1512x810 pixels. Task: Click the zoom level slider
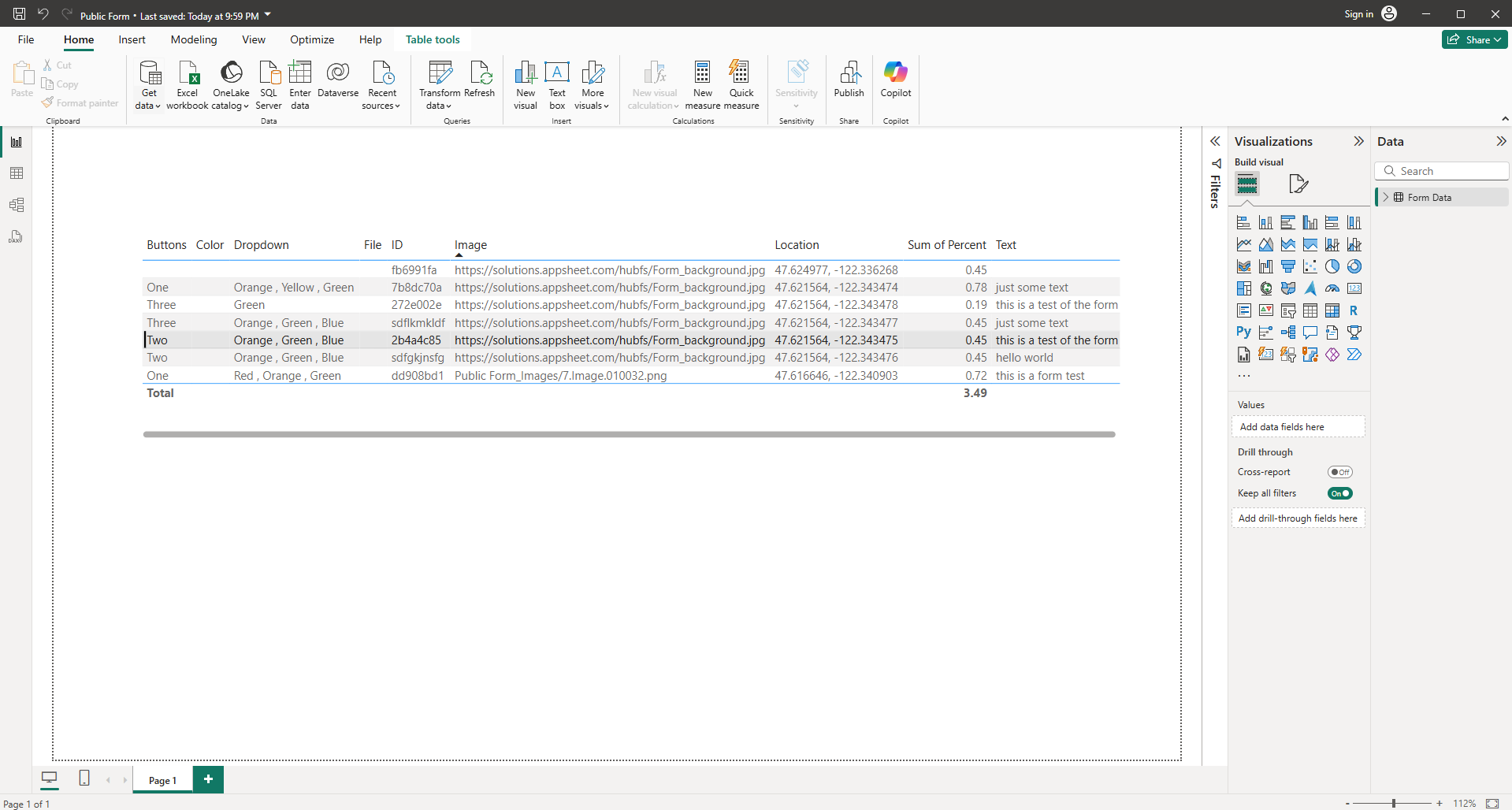[x=1393, y=803]
